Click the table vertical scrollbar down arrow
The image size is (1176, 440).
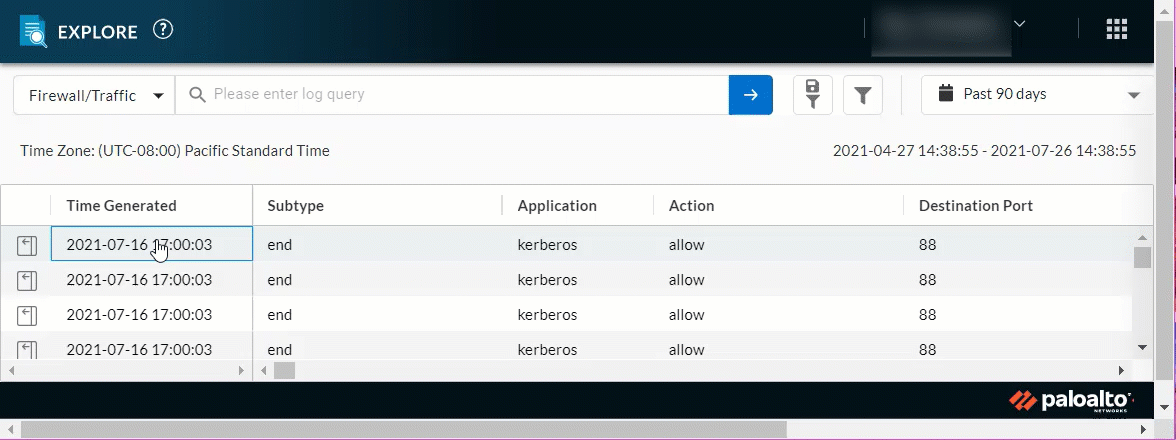pos(1142,347)
